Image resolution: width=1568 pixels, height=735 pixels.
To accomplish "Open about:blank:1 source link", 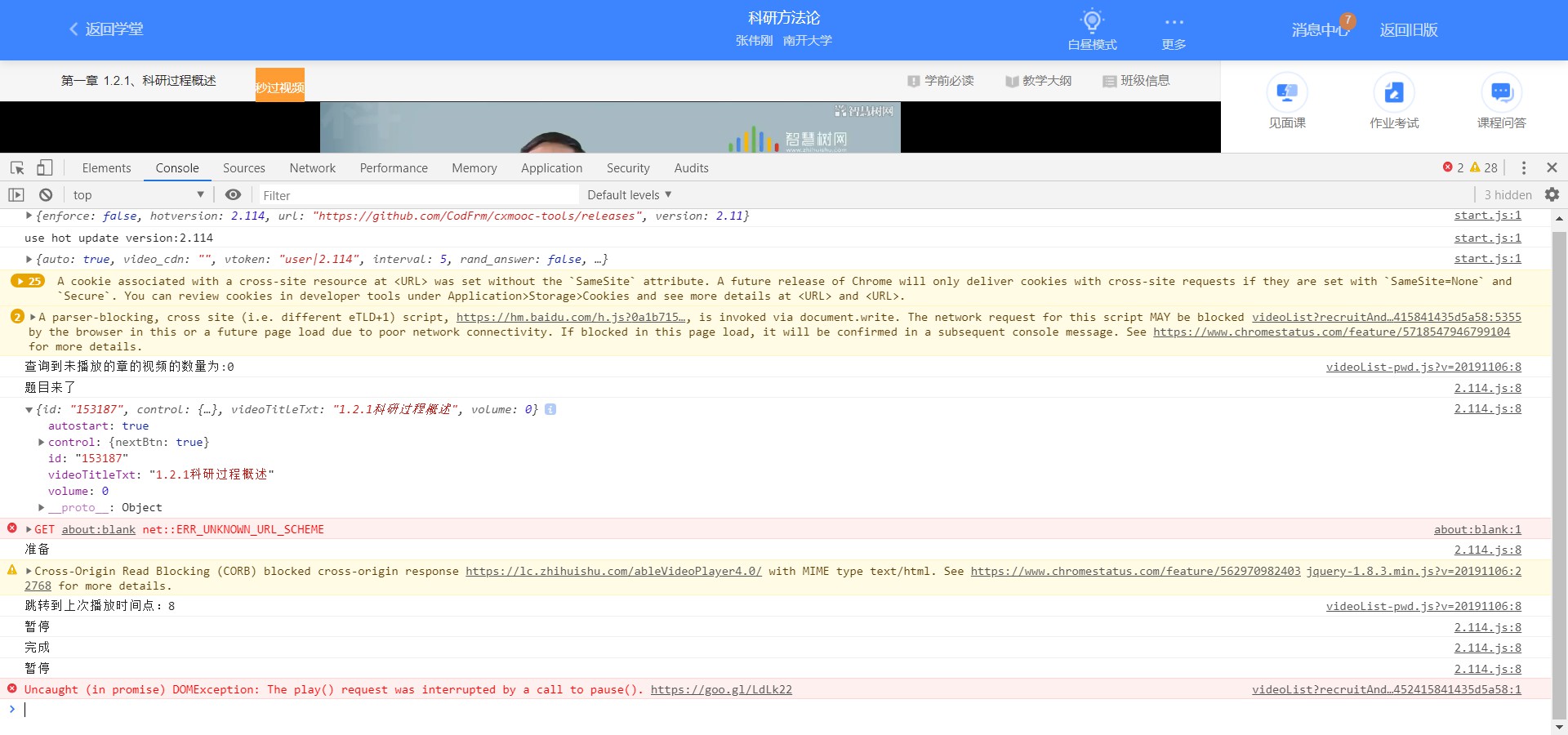I will point(1477,529).
